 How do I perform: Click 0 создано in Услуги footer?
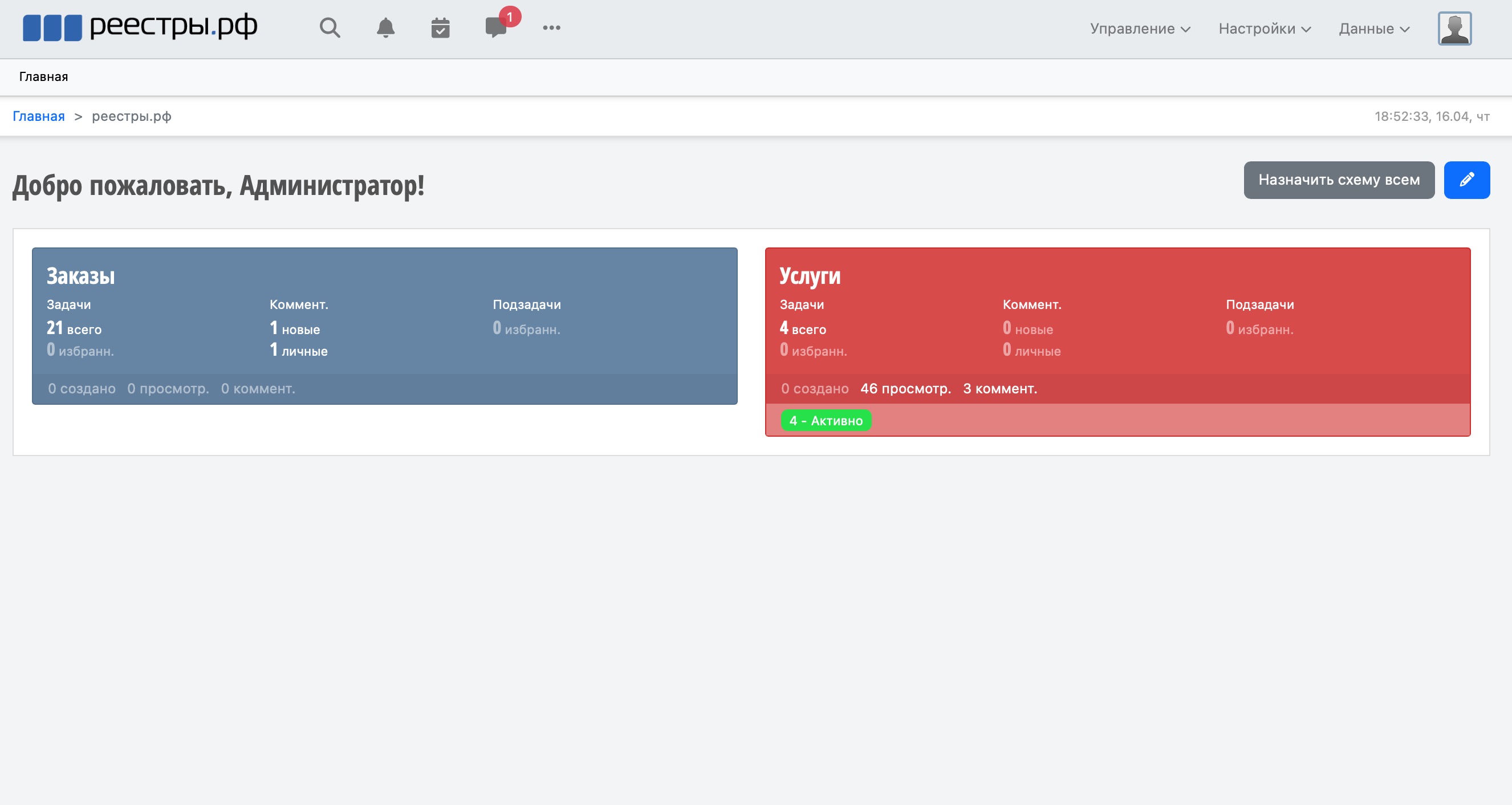coord(815,388)
